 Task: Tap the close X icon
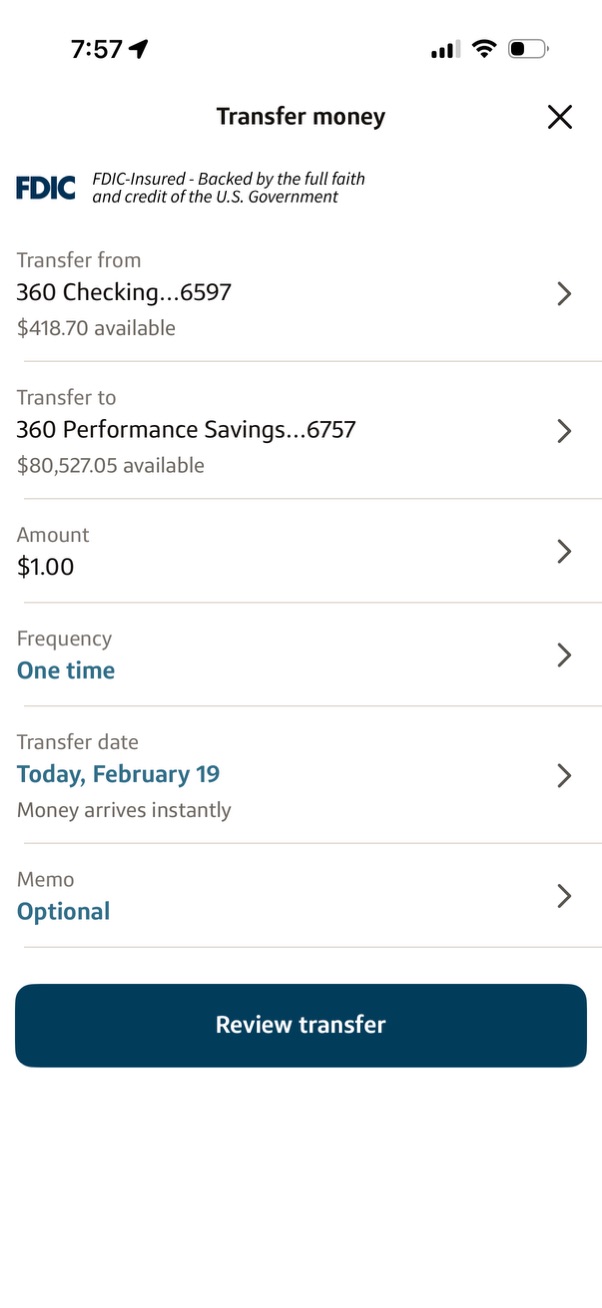point(559,117)
